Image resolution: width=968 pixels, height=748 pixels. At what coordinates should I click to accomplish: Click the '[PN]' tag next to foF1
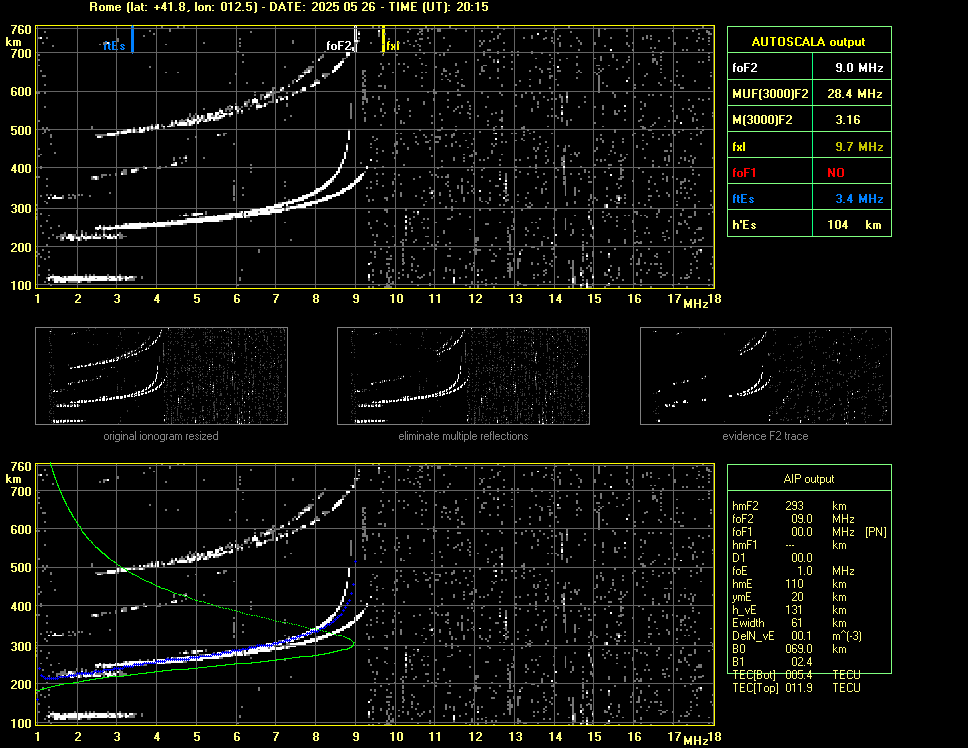[875, 532]
